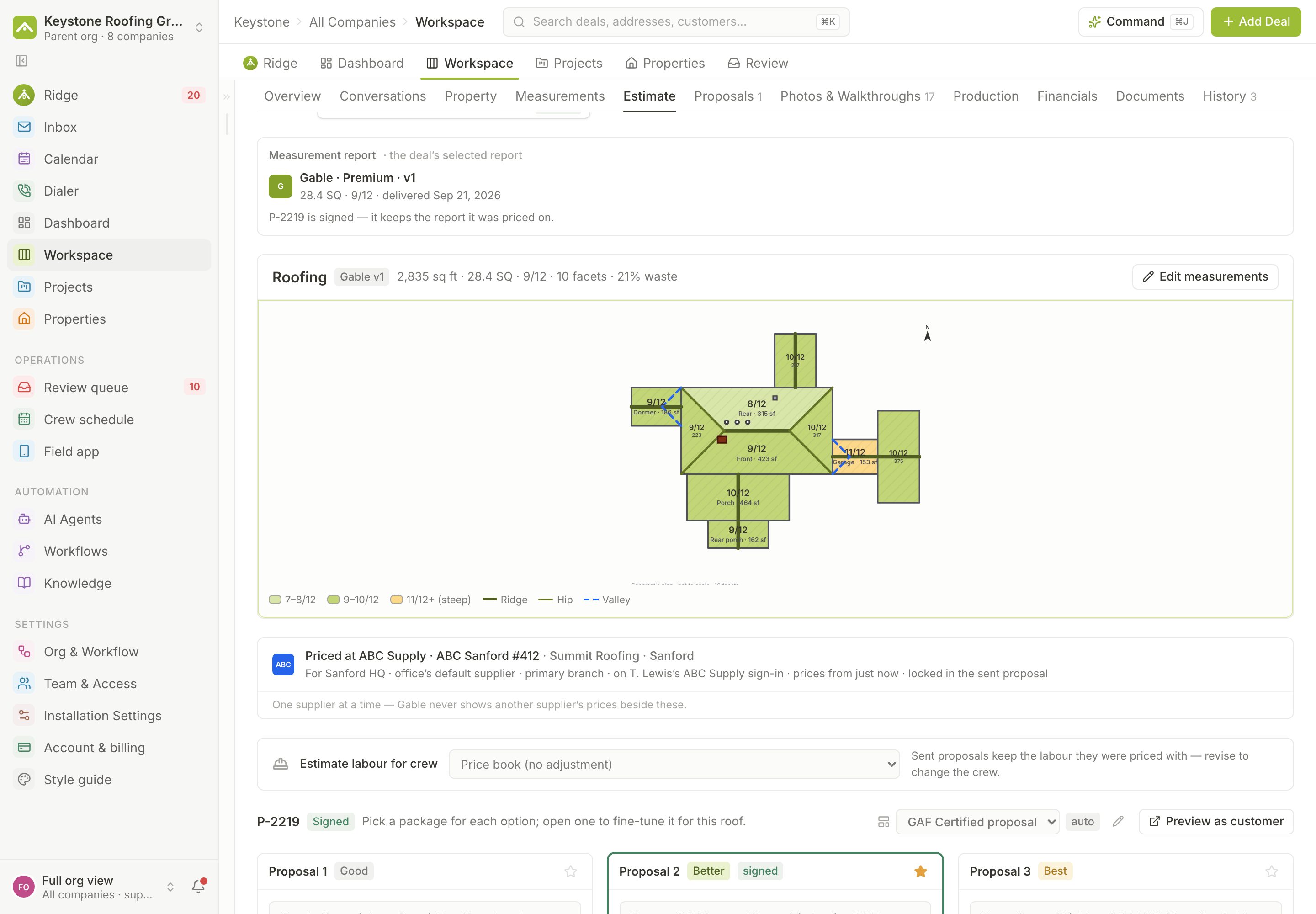Click the Front 423 sf roof facet
The image size is (1316, 914).
click(x=757, y=452)
